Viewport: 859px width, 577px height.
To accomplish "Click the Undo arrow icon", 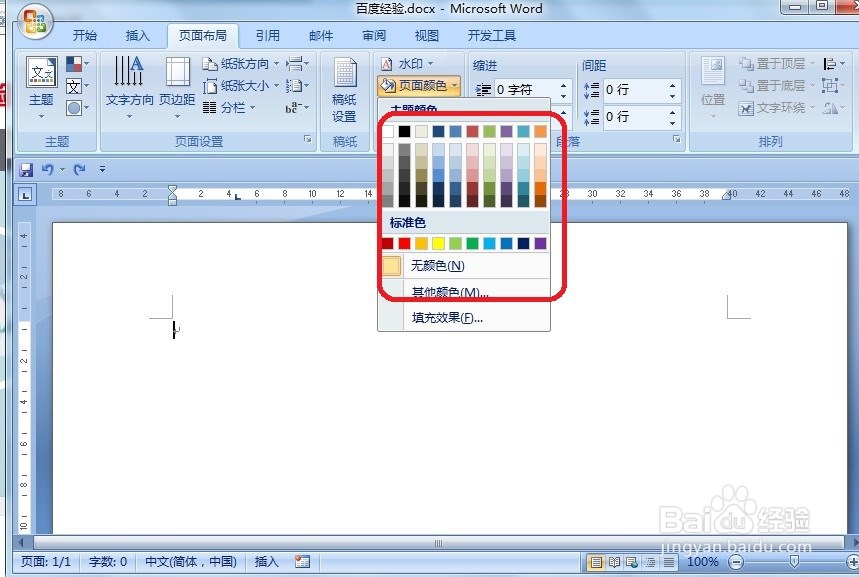I will pyautogui.click(x=48, y=170).
